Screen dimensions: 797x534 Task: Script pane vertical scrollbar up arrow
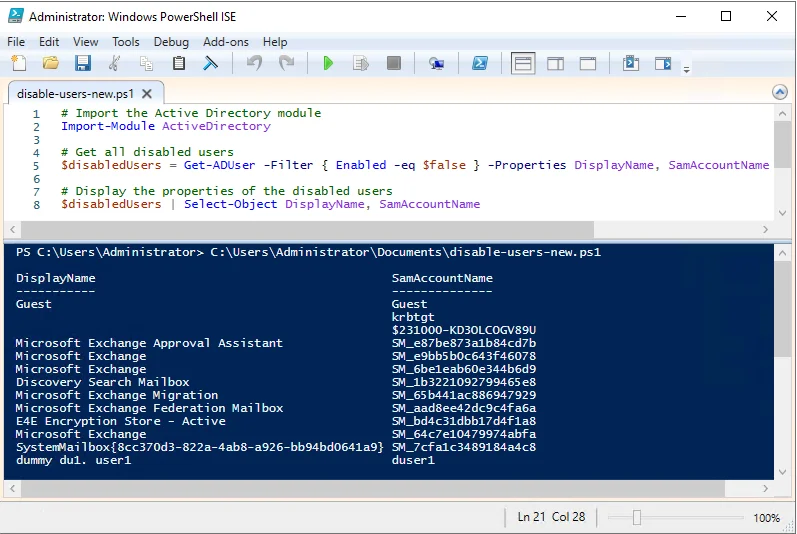(x=782, y=114)
